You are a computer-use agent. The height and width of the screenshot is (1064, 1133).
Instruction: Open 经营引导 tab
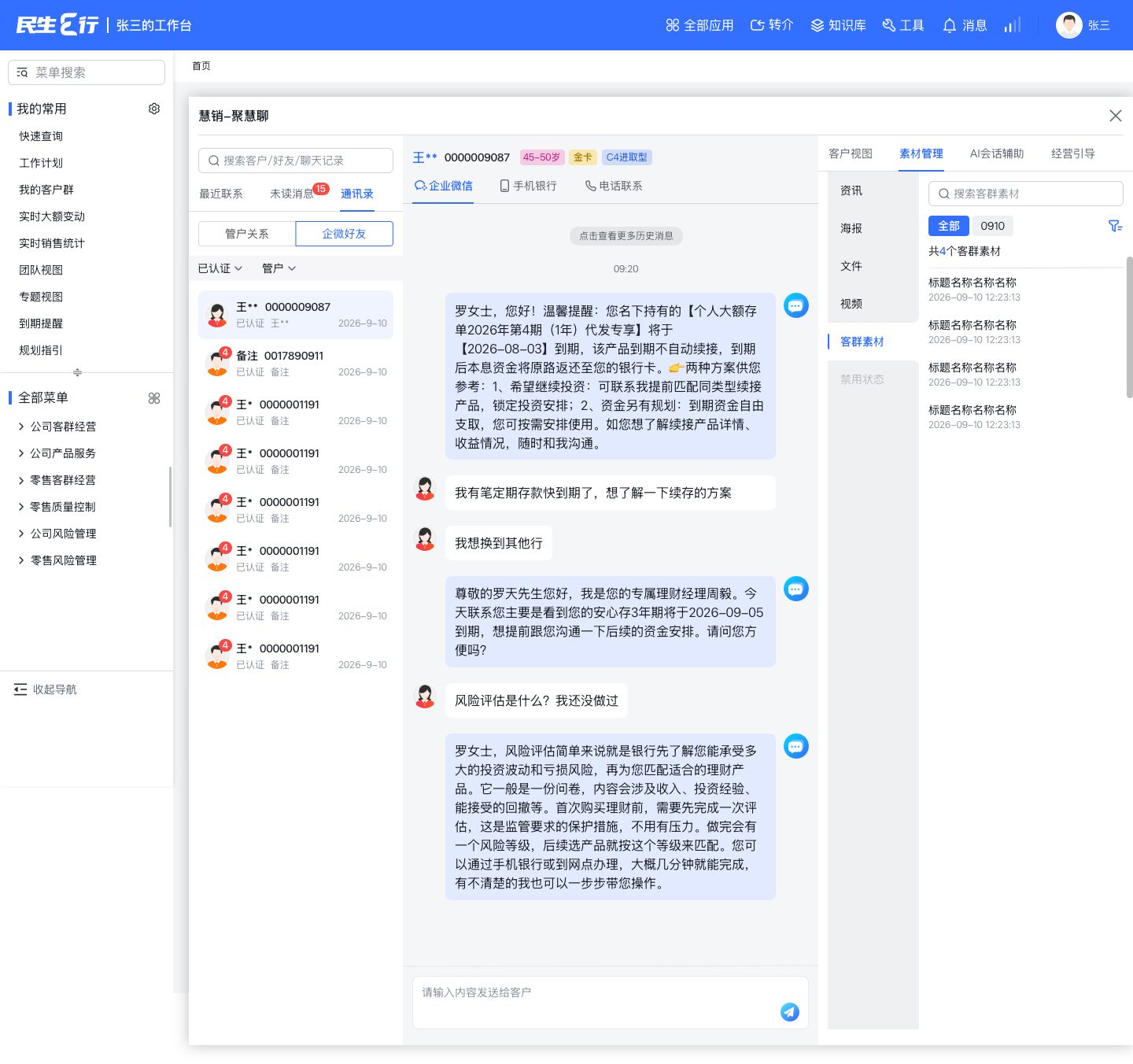tap(1073, 153)
